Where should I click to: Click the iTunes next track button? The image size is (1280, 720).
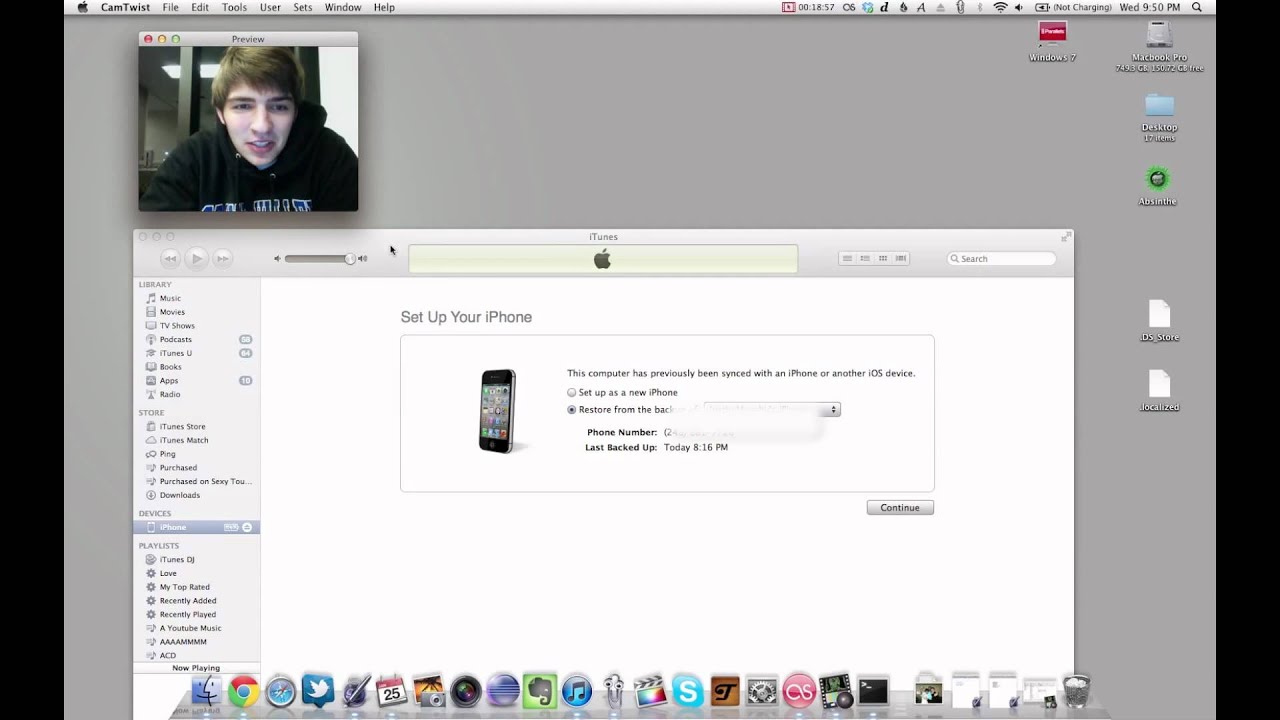[223, 258]
